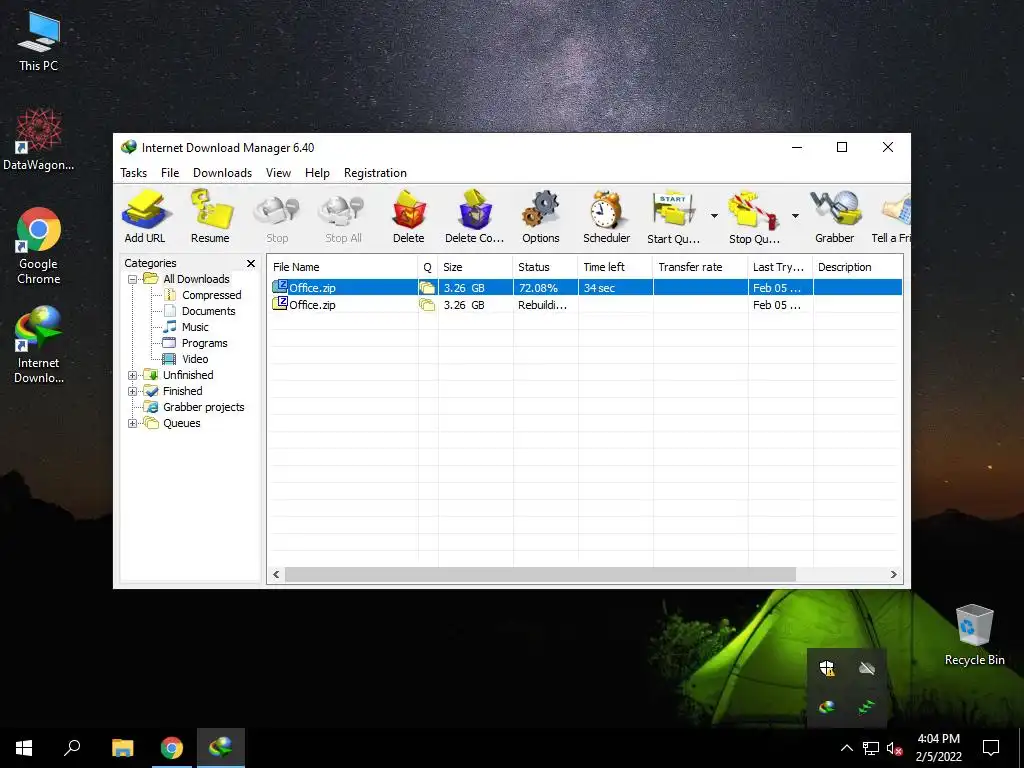The width and height of the screenshot is (1024, 768).
Task: Open the Registration menu
Action: 376,173
